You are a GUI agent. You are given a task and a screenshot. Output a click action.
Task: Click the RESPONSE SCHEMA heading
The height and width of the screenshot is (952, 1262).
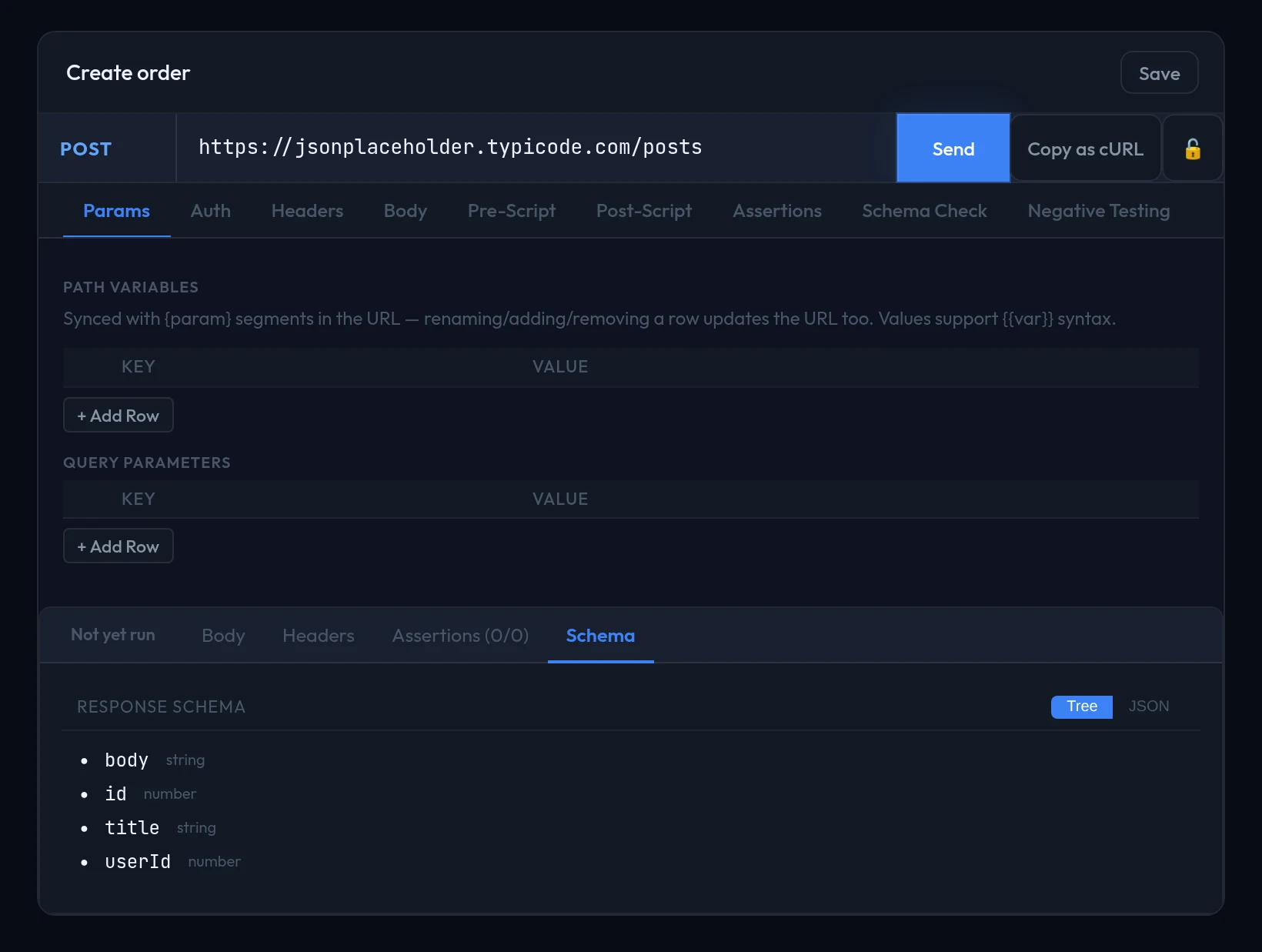[x=161, y=706]
